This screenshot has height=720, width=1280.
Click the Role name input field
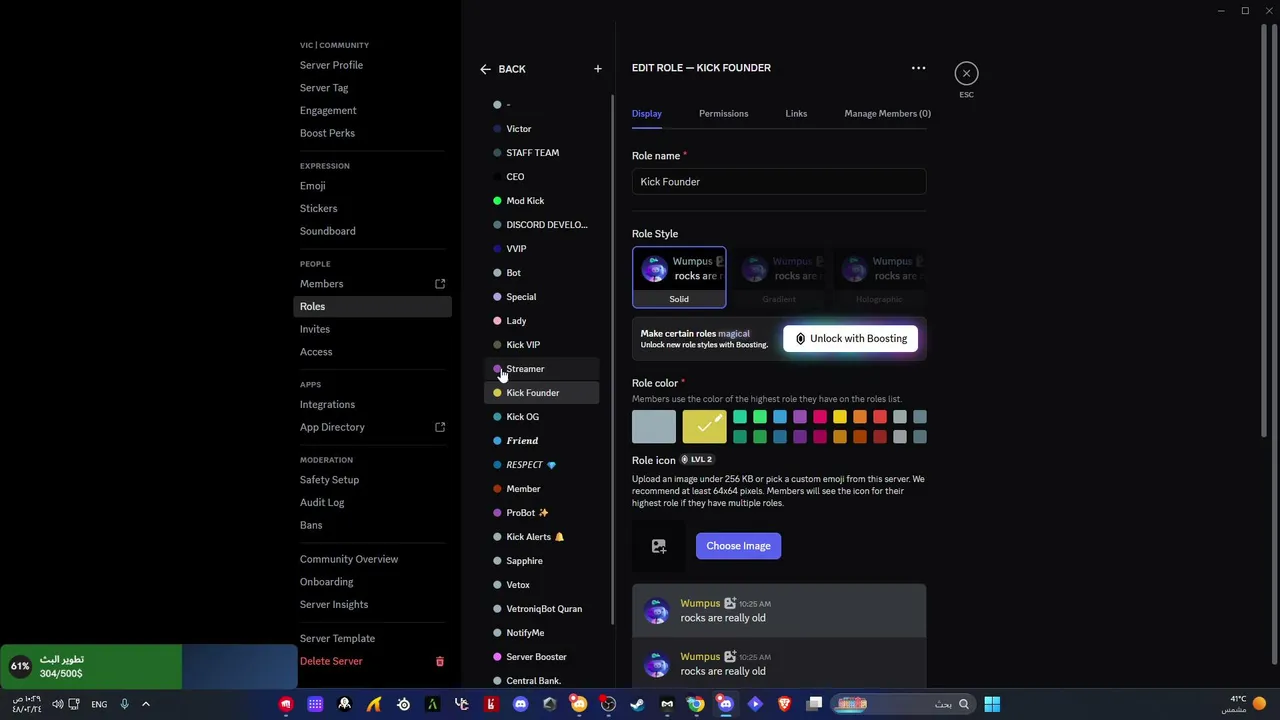[x=779, y=182]
